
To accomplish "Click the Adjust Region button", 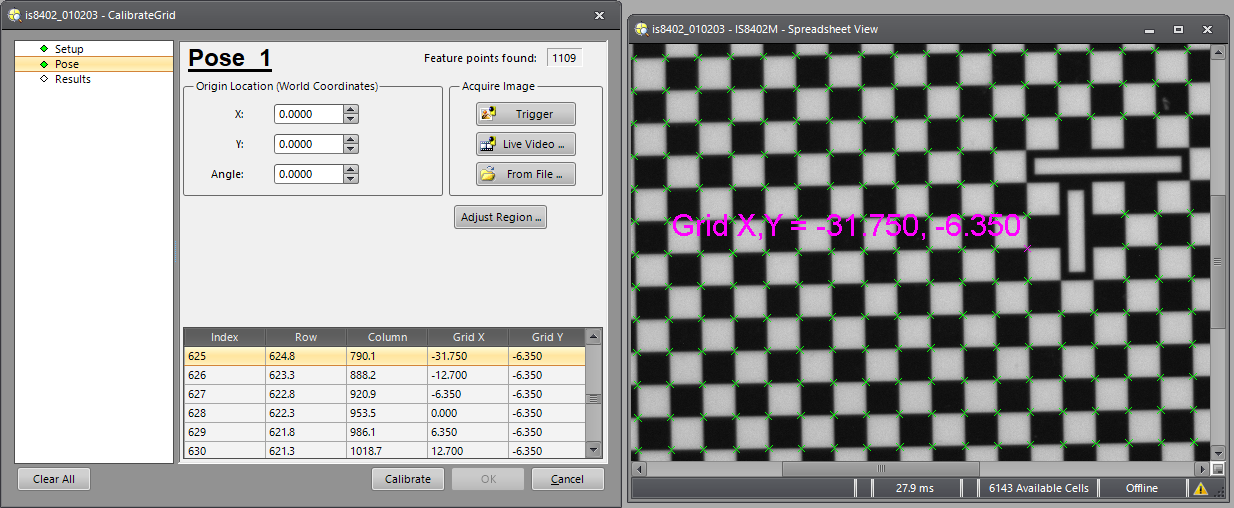I will coord(500,217).
